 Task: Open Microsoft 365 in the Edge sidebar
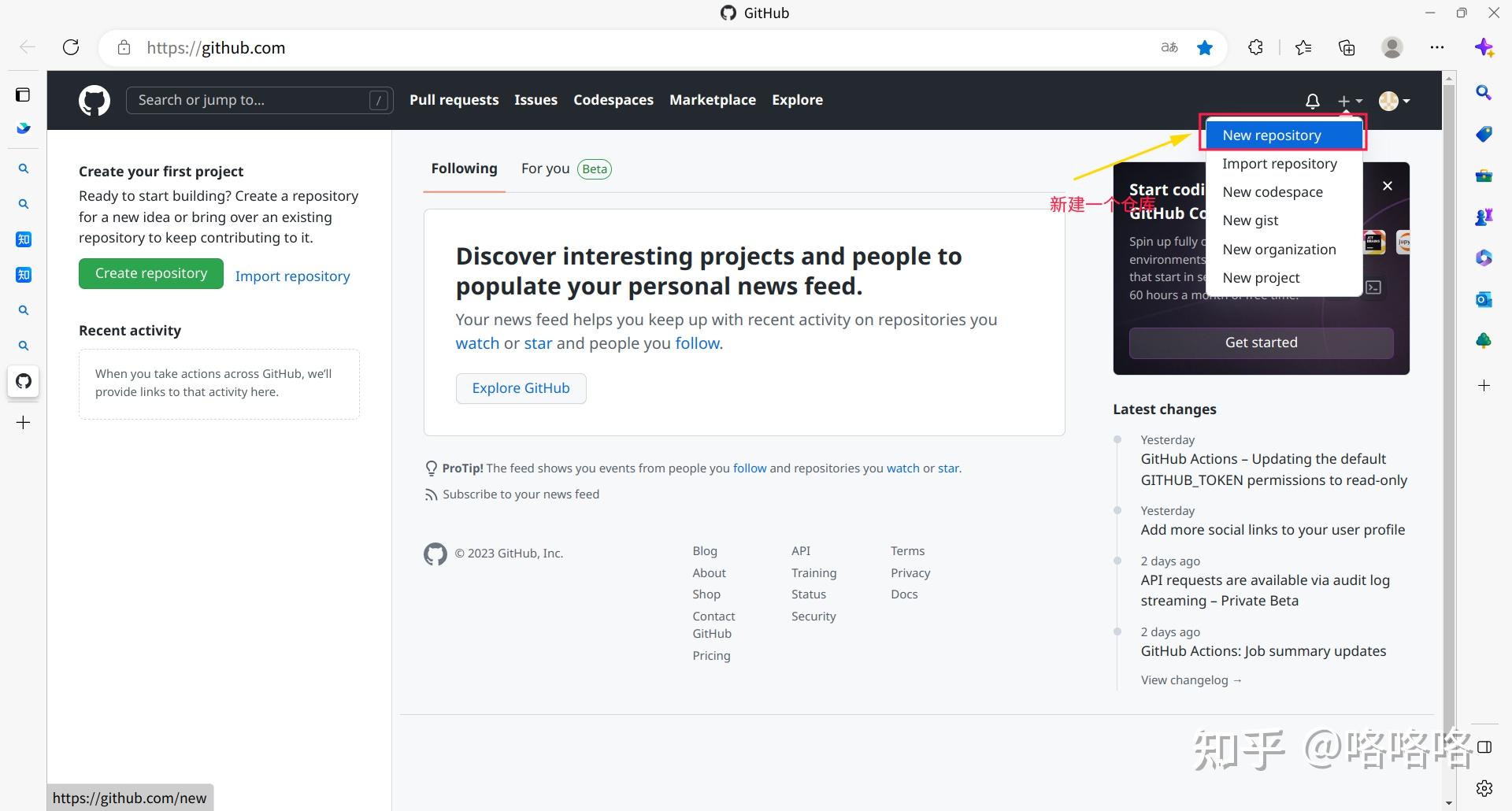1484,257
